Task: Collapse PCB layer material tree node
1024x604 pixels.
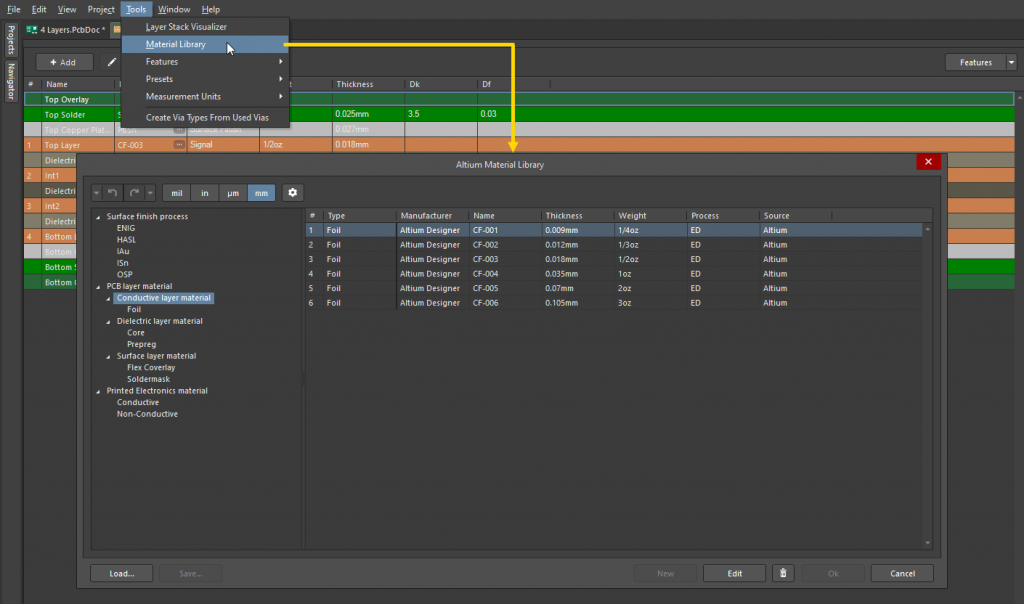Action: coord(99,287)
